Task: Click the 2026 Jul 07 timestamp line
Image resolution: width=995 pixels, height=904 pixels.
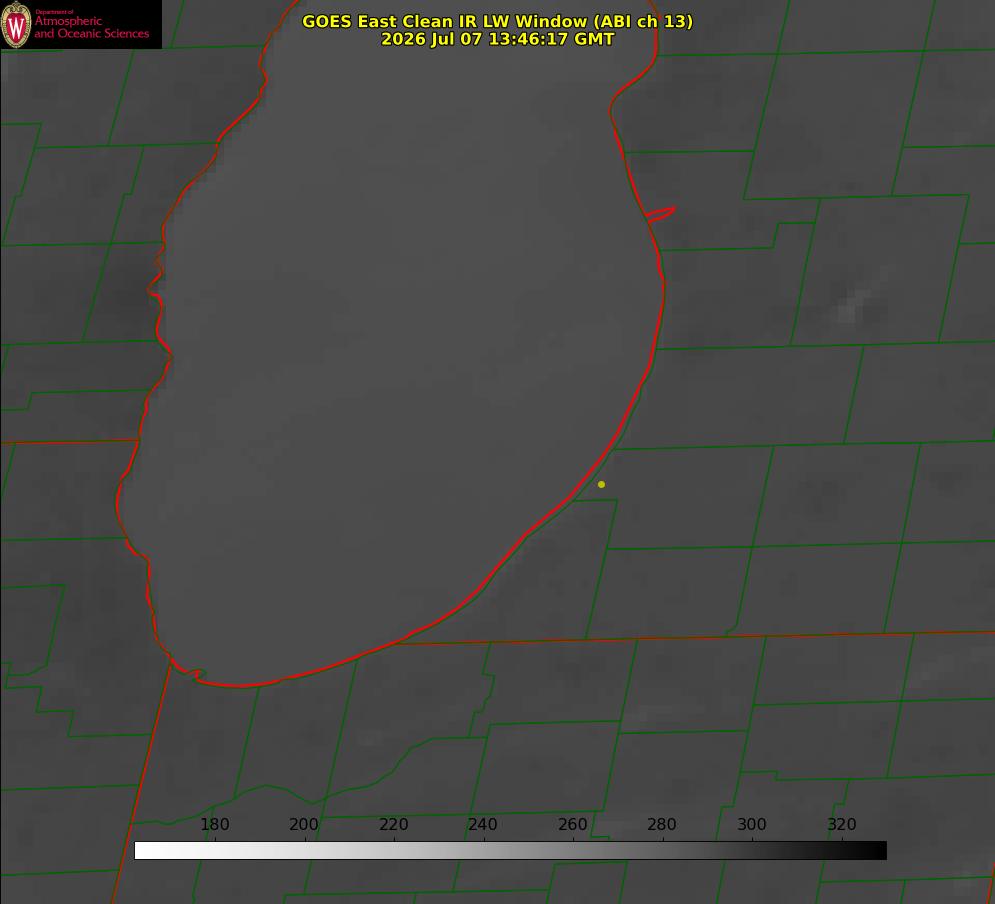Action: [498, 39]
